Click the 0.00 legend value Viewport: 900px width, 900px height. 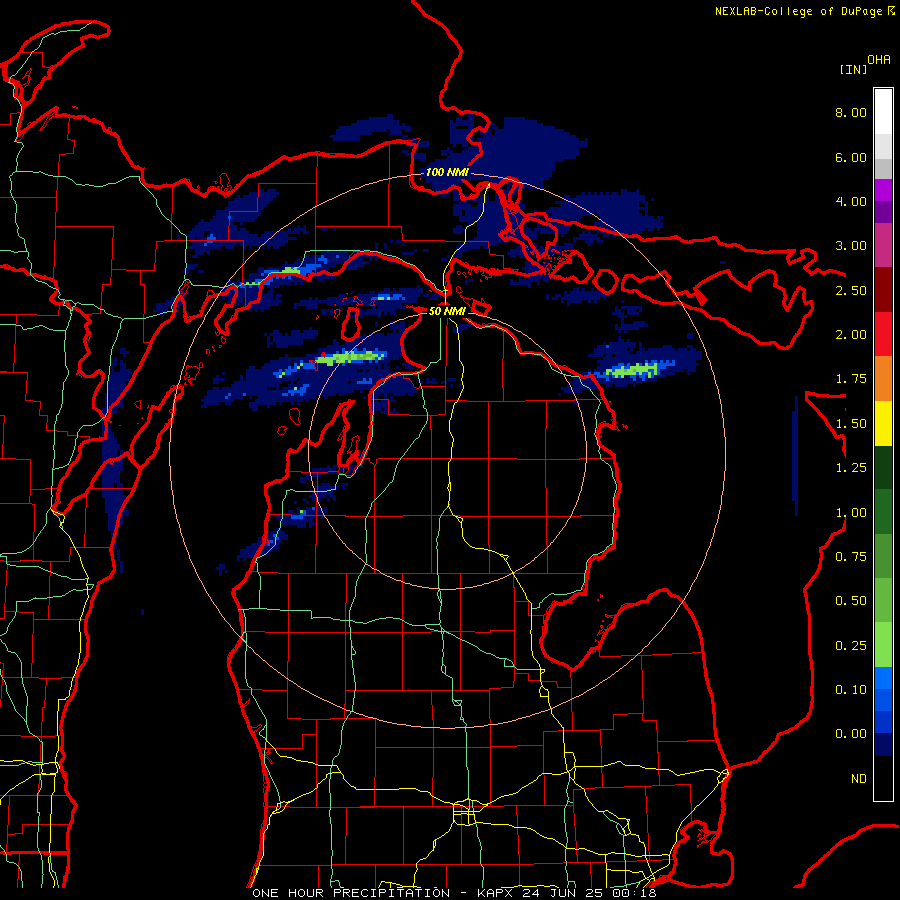[851, 734]
